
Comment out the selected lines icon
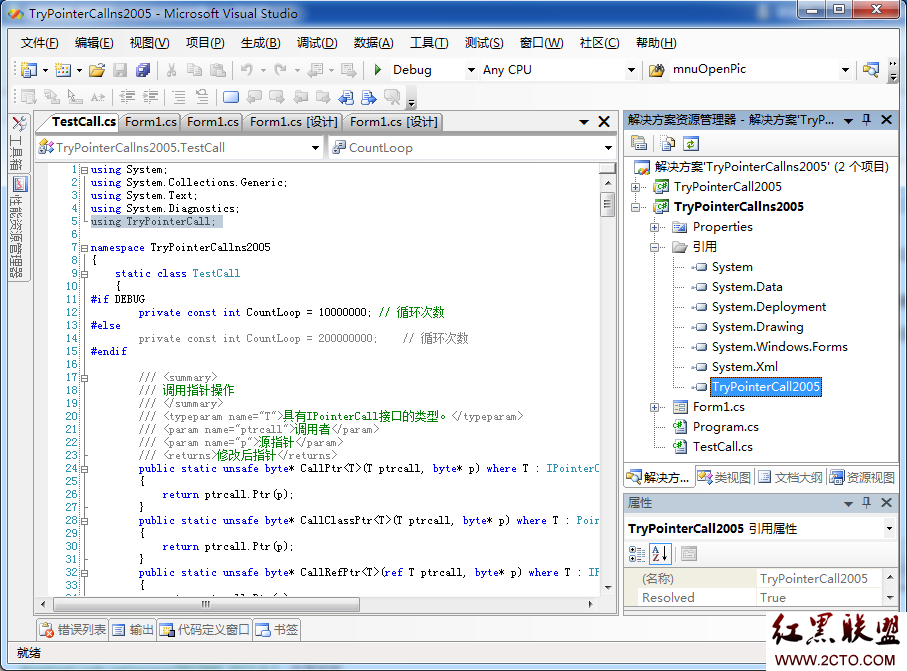pyautogui.click(x=179, y=97)
